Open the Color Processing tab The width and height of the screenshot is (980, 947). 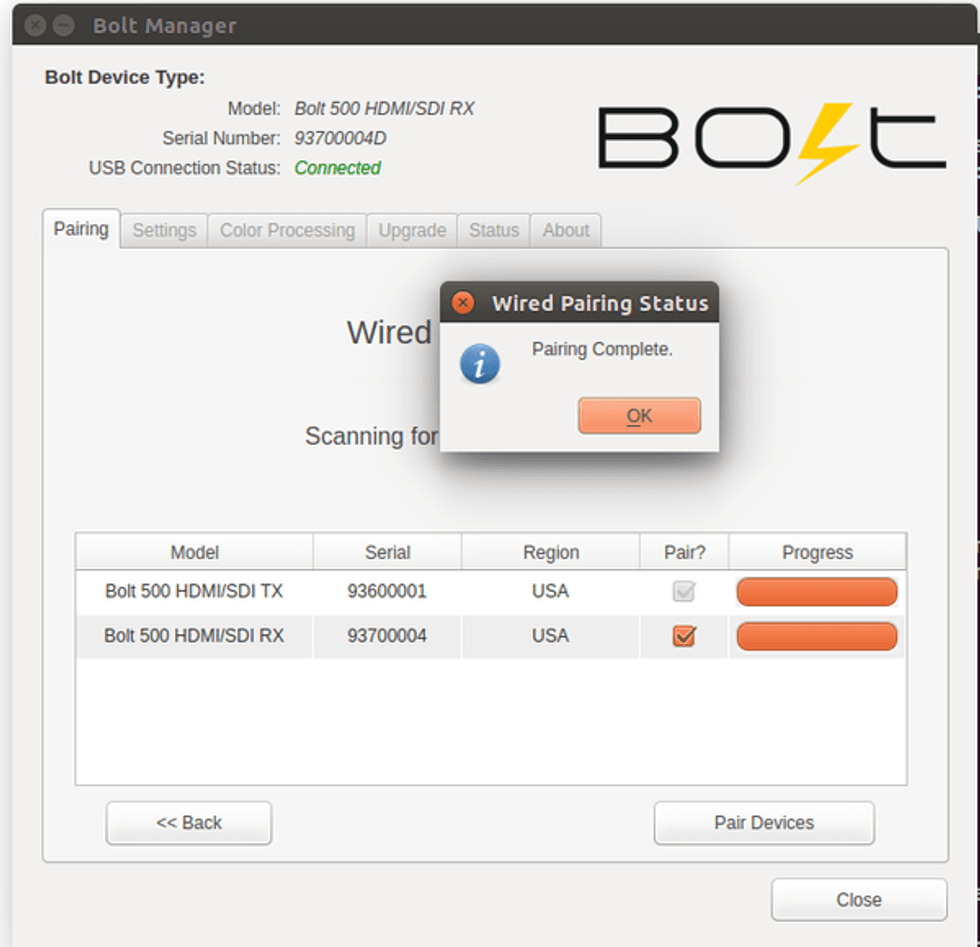coord(287,231)
